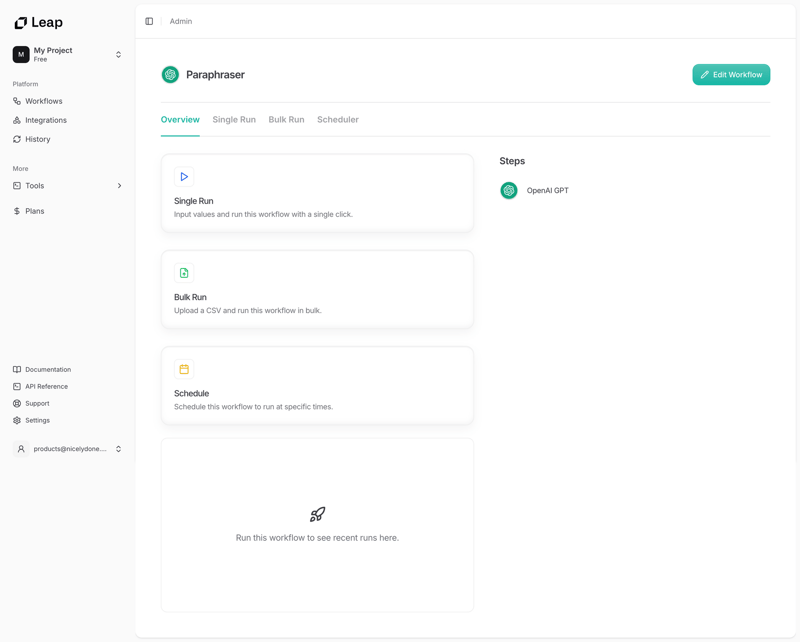This screenshot has height=642, width=800.
Task: Click the Edit Workflow button
Action: tap(731, 74)
